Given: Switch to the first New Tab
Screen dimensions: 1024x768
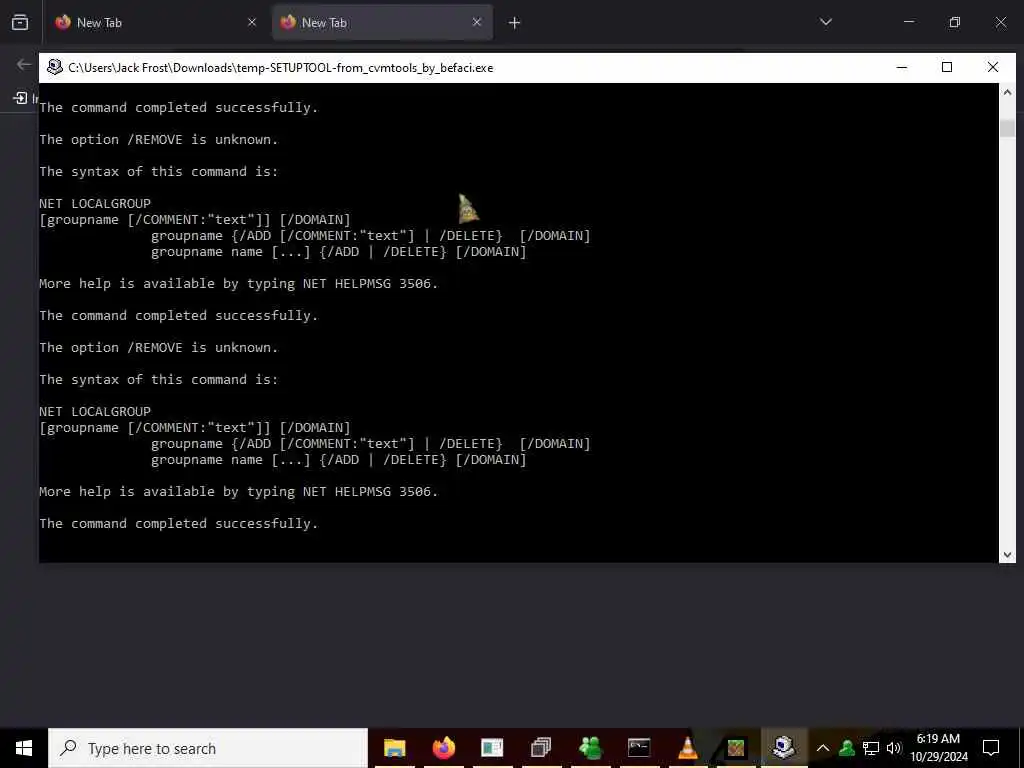Looking at the screenshot, I should point(155,23).
